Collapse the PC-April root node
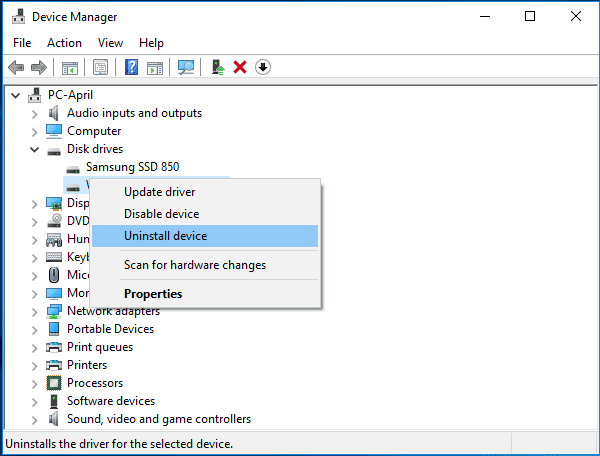The height and width of the screenshot is (456, 600). (15, 95)
